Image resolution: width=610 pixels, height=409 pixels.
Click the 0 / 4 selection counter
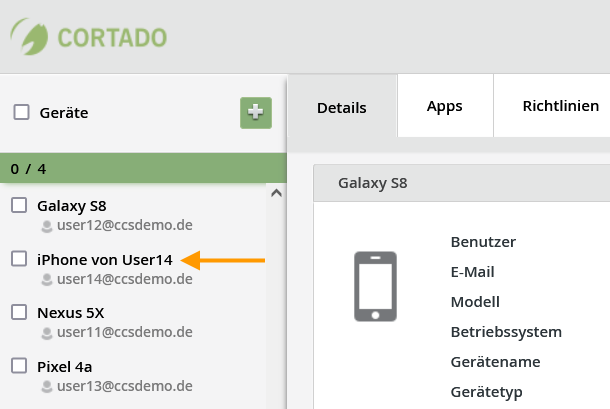[28, 169]
